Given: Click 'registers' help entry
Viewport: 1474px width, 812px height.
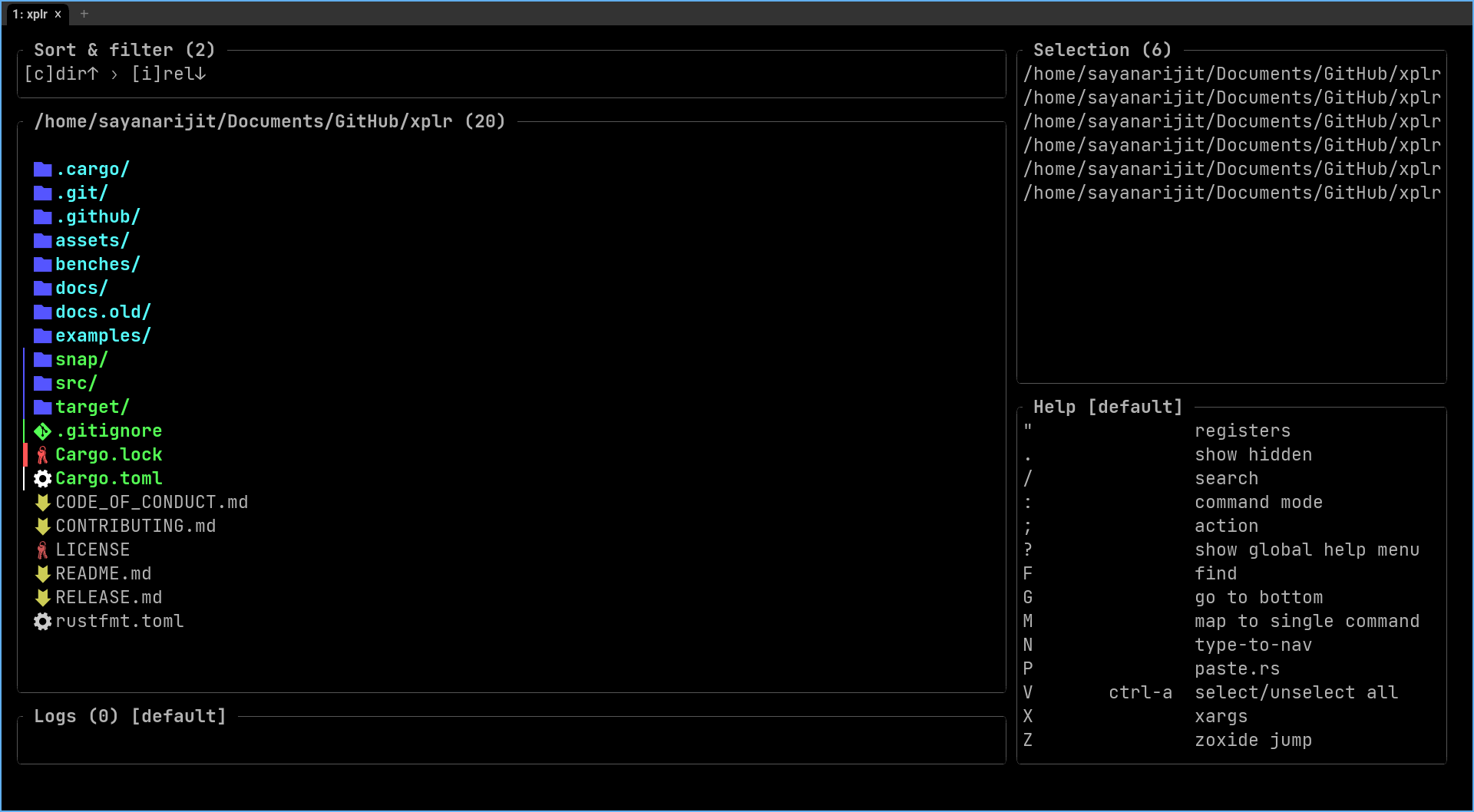Looking at the screenshot, I should (1243, 431).
